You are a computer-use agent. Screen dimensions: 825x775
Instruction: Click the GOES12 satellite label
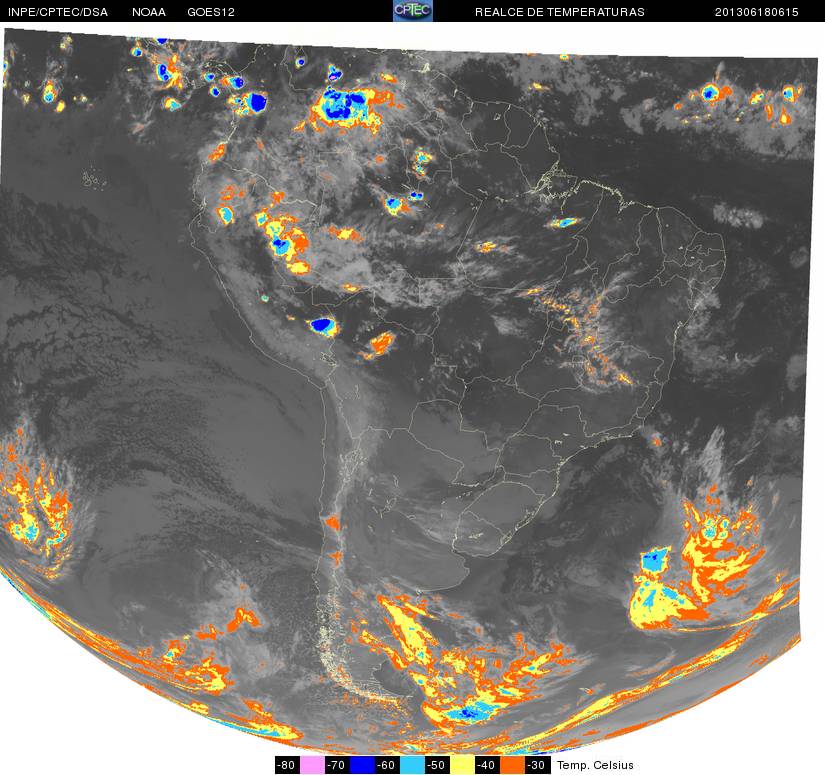click(211, 12)
